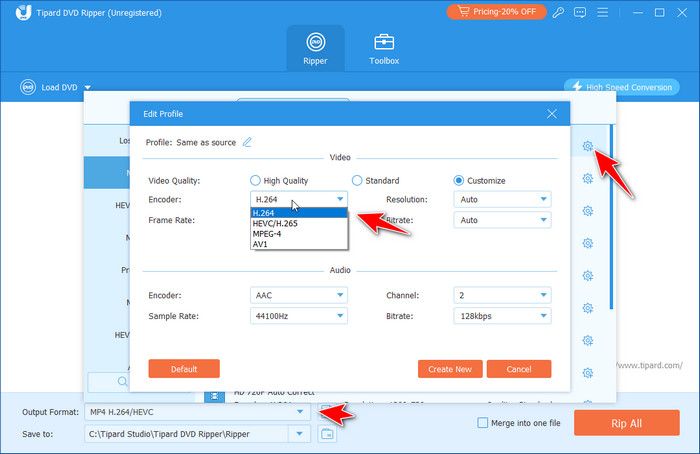Viewport: 700px width, 454px height.
Task: Click the profile search magnifier icon
Action: (x=122, y=381)
